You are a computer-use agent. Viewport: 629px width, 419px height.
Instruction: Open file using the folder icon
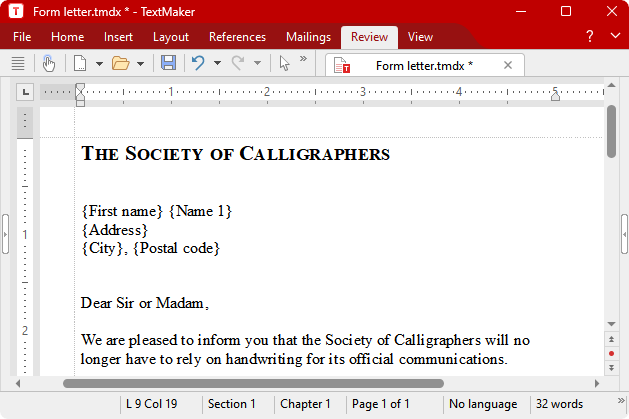(x=120, y=63)
